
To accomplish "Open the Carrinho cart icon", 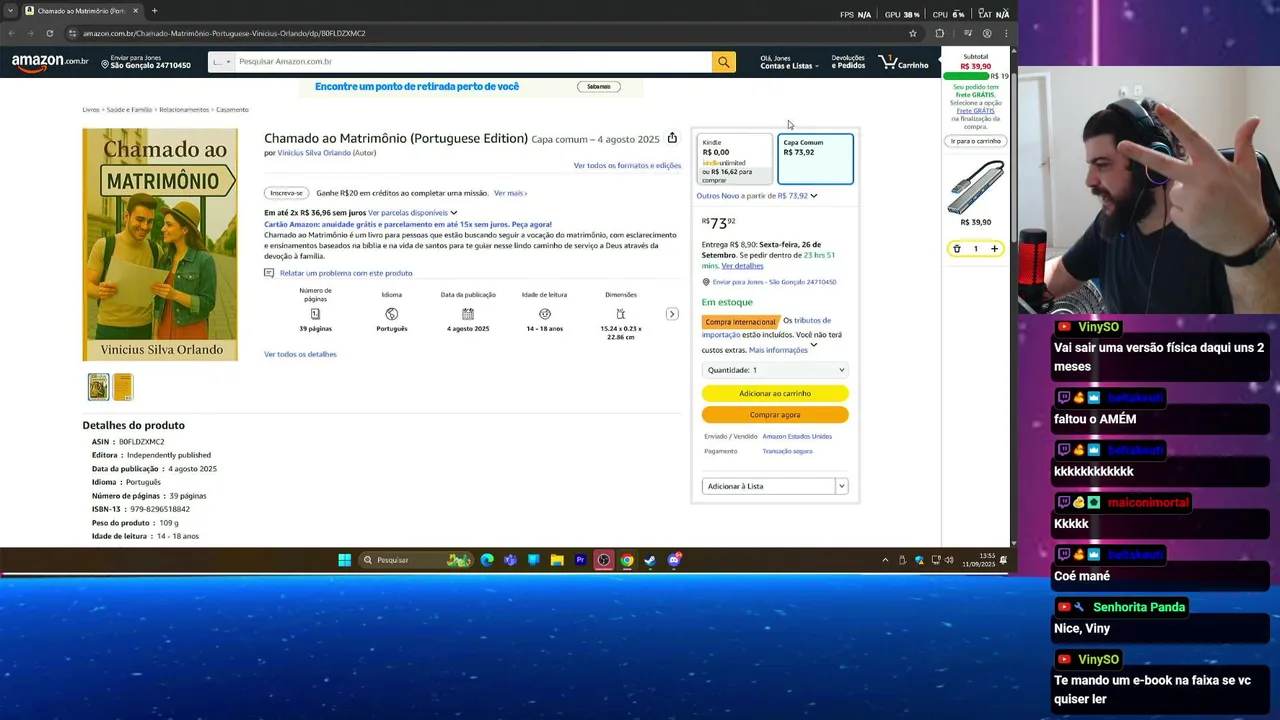I will tap(904, 62).
